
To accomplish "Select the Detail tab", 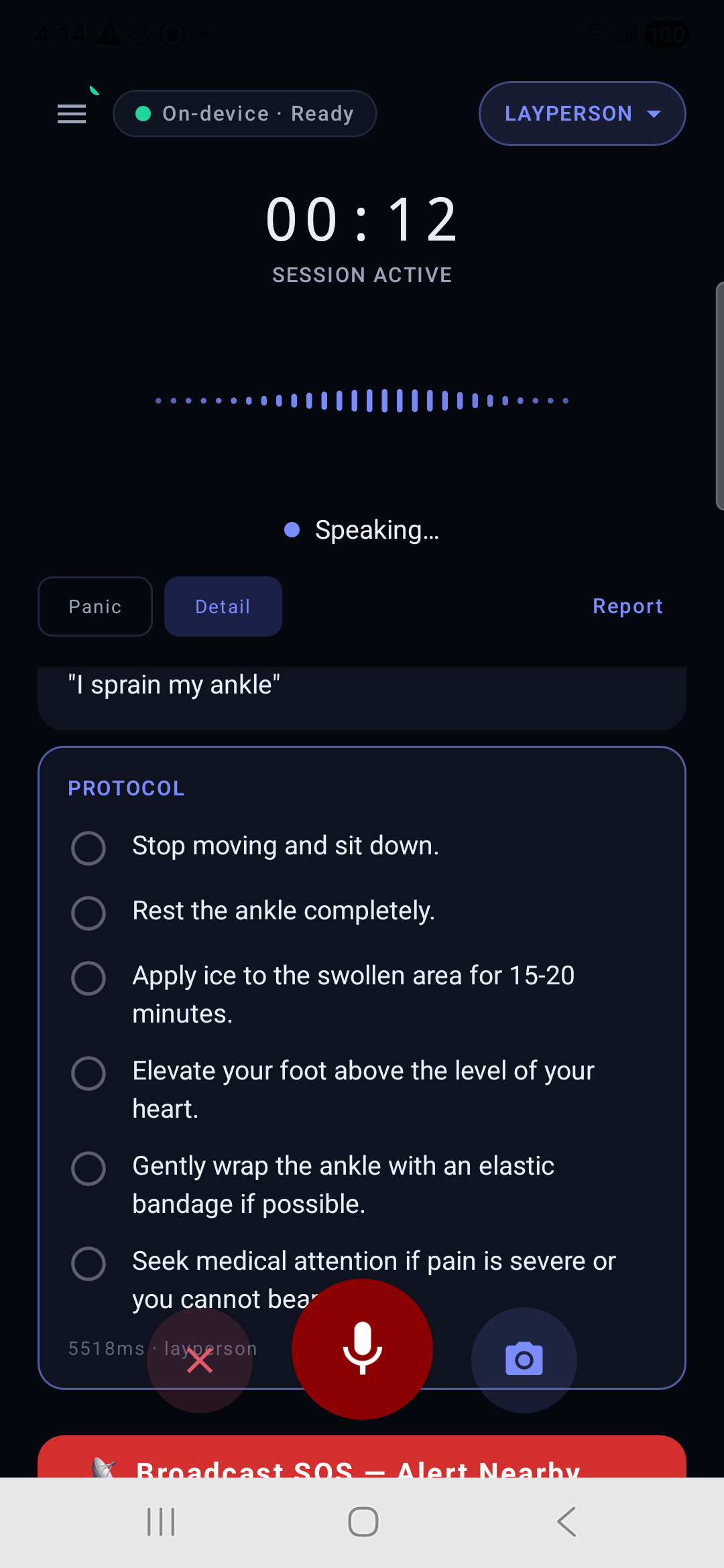I will click(223, 606).
